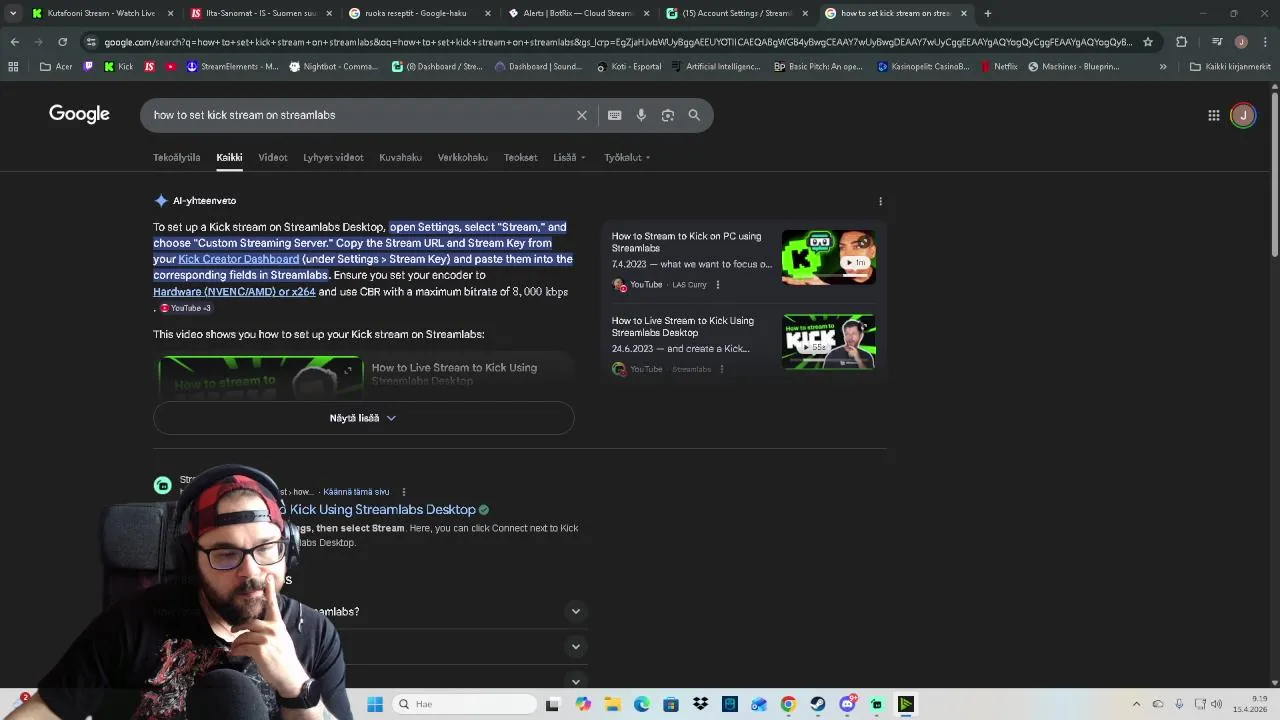Open more options for the LAS Curry video
Screen dimensions: 1280x720
coord(717,285)
